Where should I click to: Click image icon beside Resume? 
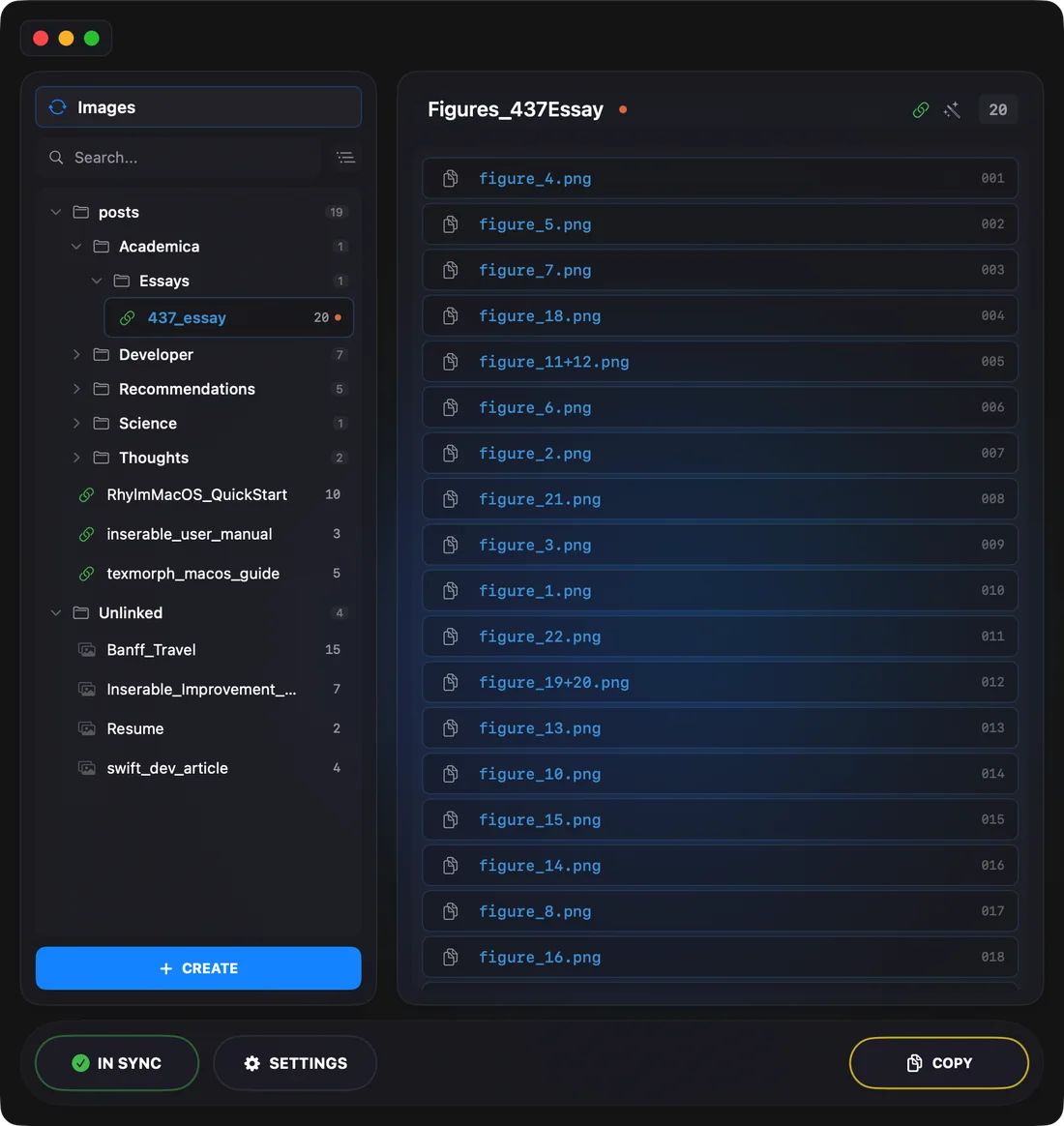[86, 728]
